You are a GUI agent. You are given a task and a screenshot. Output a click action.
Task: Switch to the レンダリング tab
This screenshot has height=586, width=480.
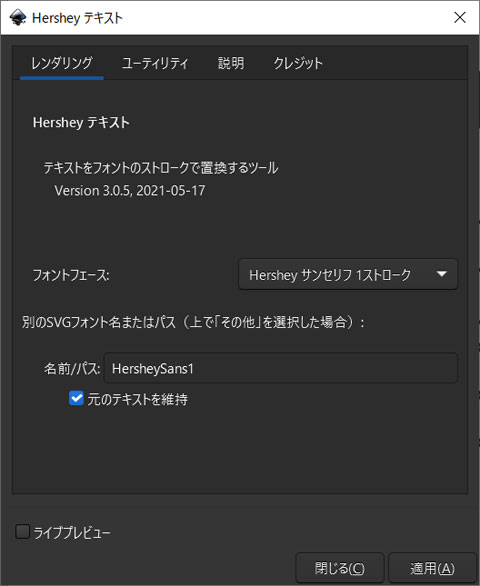[62, 63]
